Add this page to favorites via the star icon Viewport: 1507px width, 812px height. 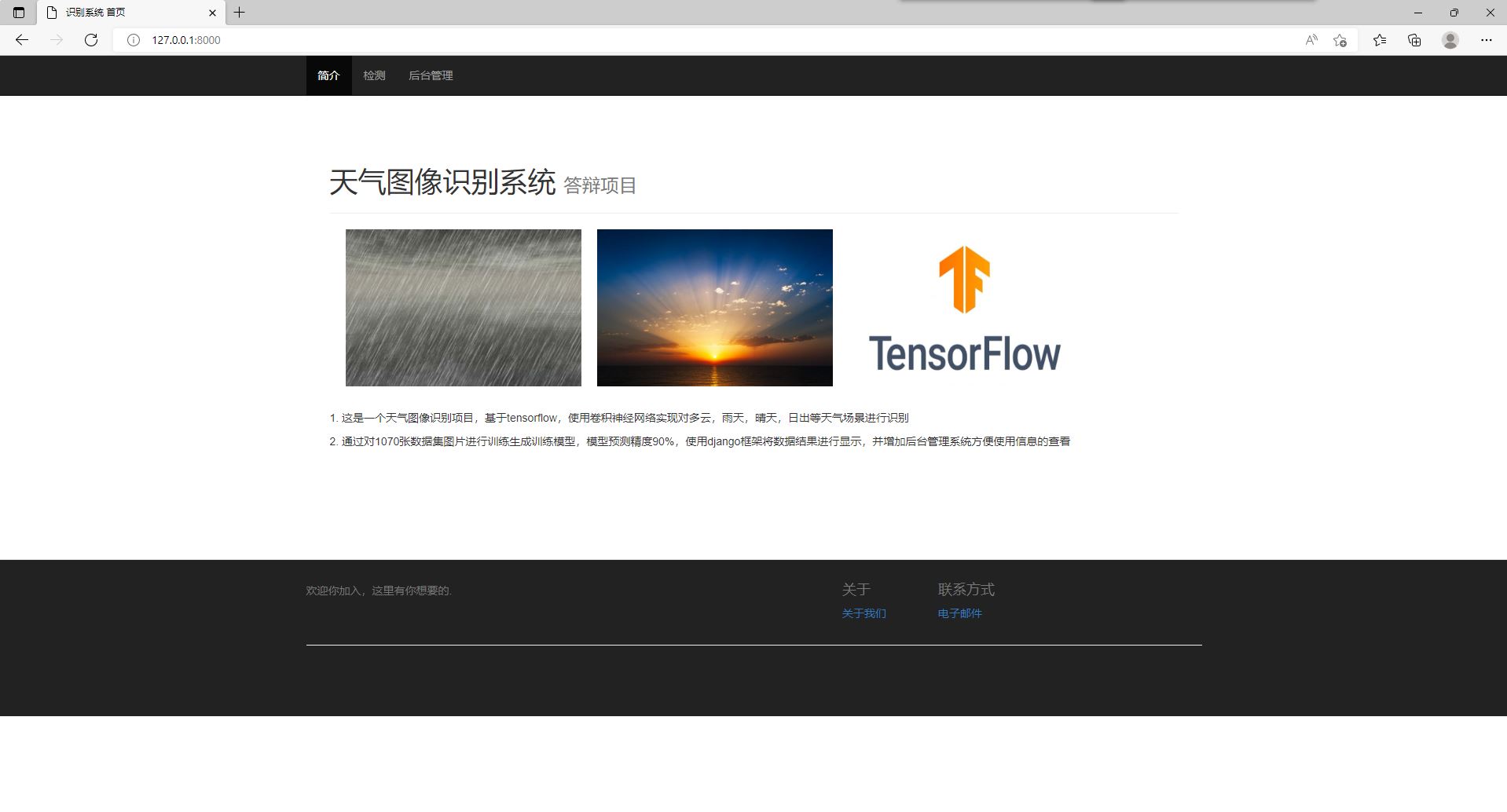(1340, 40)
